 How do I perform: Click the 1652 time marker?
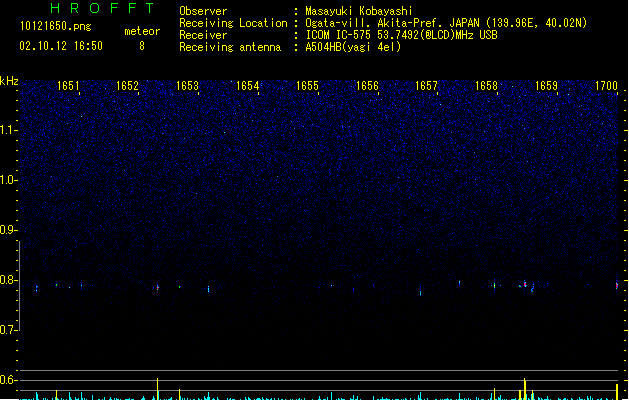pyautogui.click(x=127, y=86)
